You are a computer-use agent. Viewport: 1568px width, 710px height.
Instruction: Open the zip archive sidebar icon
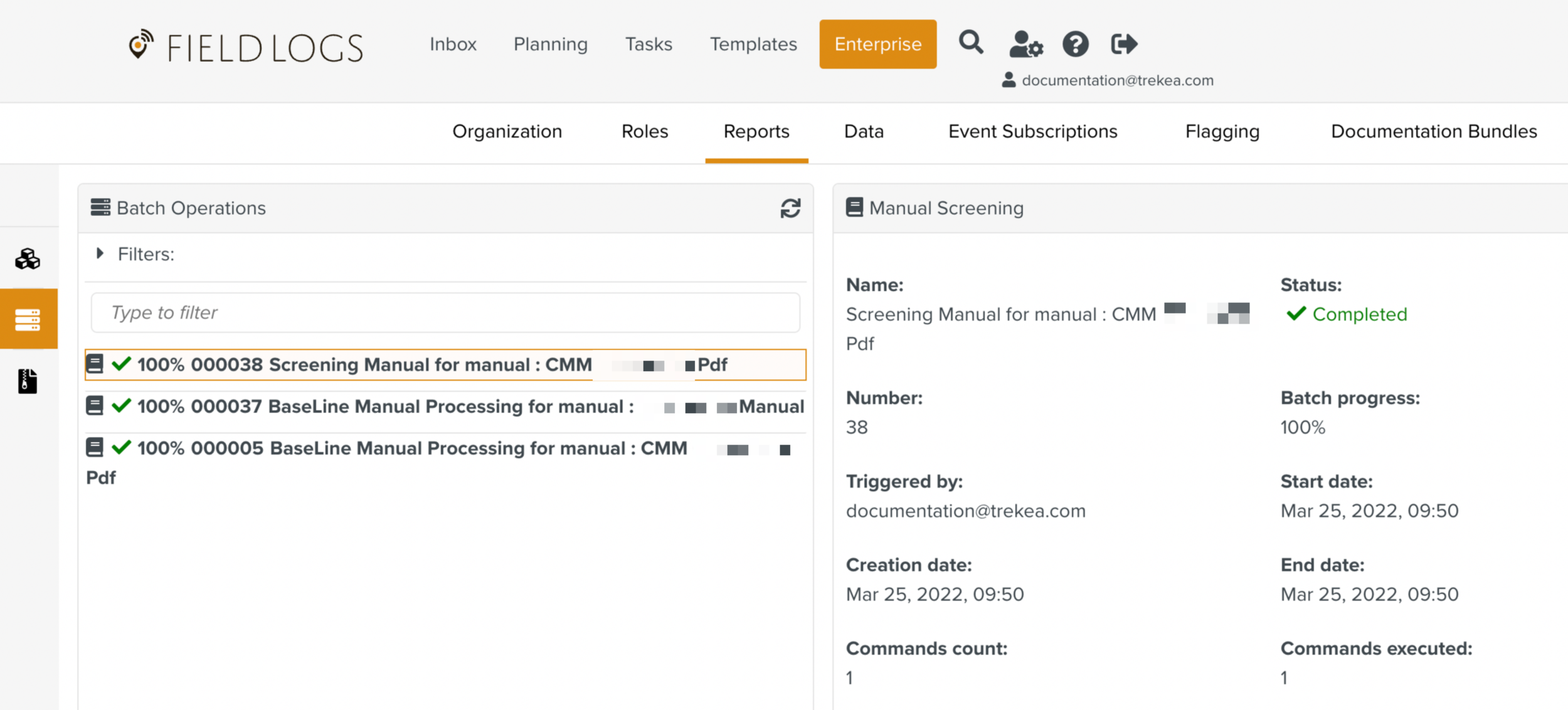point(28,381)
